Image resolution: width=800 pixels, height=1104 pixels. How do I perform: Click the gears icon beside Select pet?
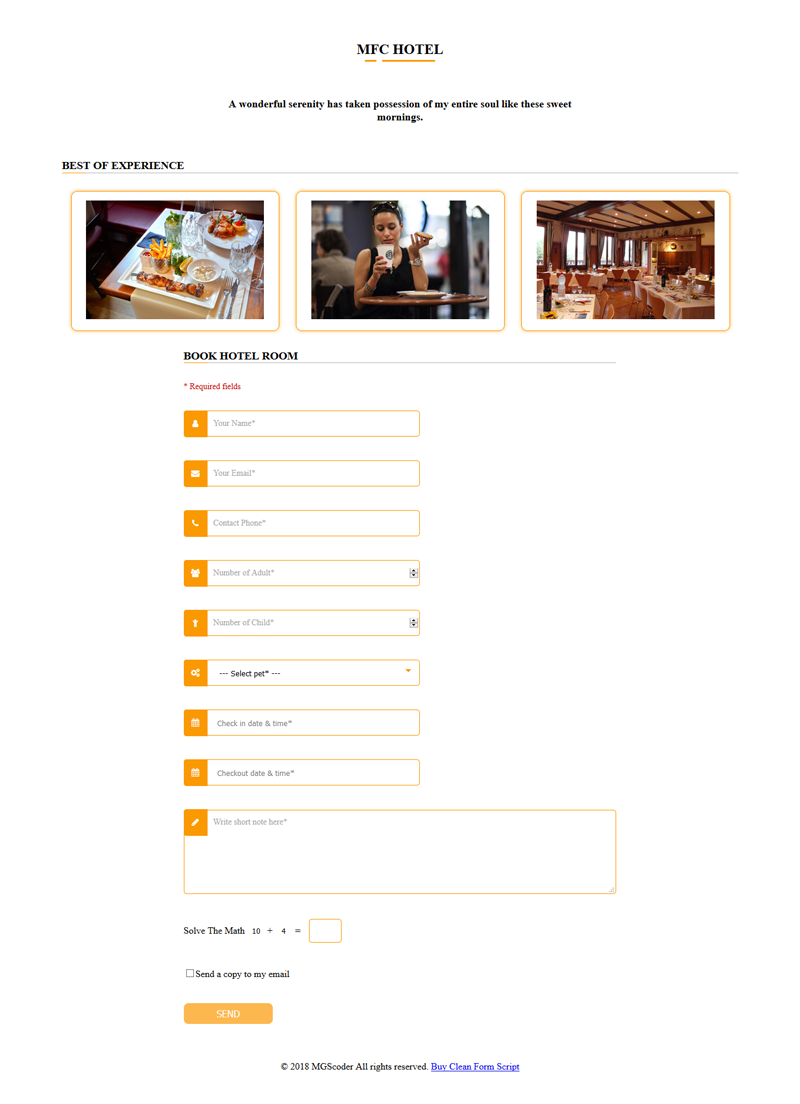(x=195, y=673)
